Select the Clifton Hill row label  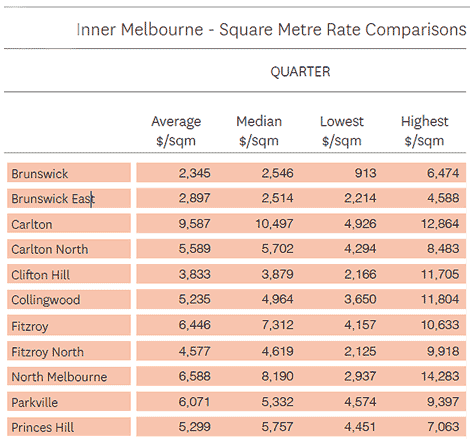[69, 274]
